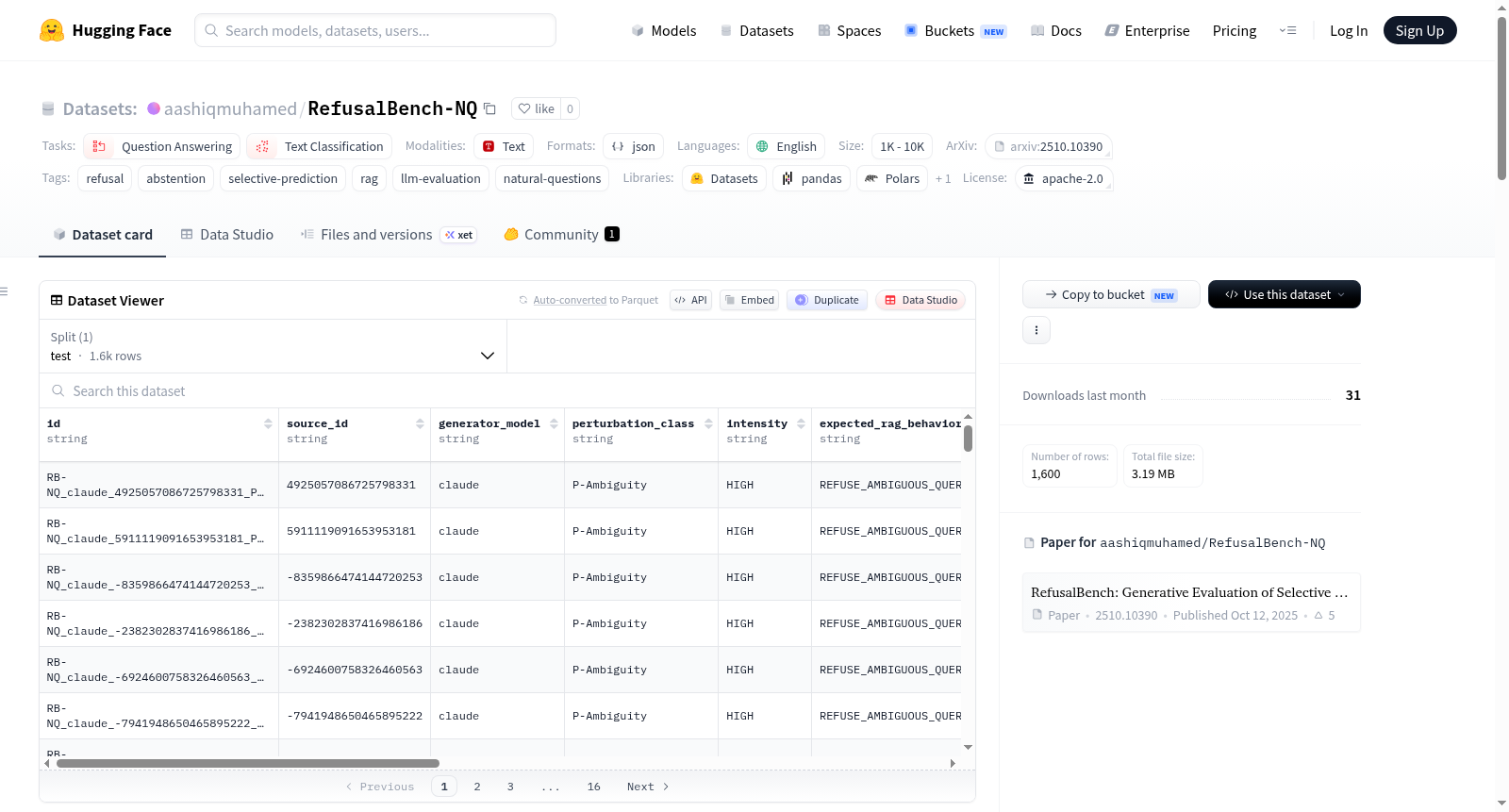Screen dimensions: 1509x812
Task: Expand the Use this dataset dropdown
Action: (1285, 294)
